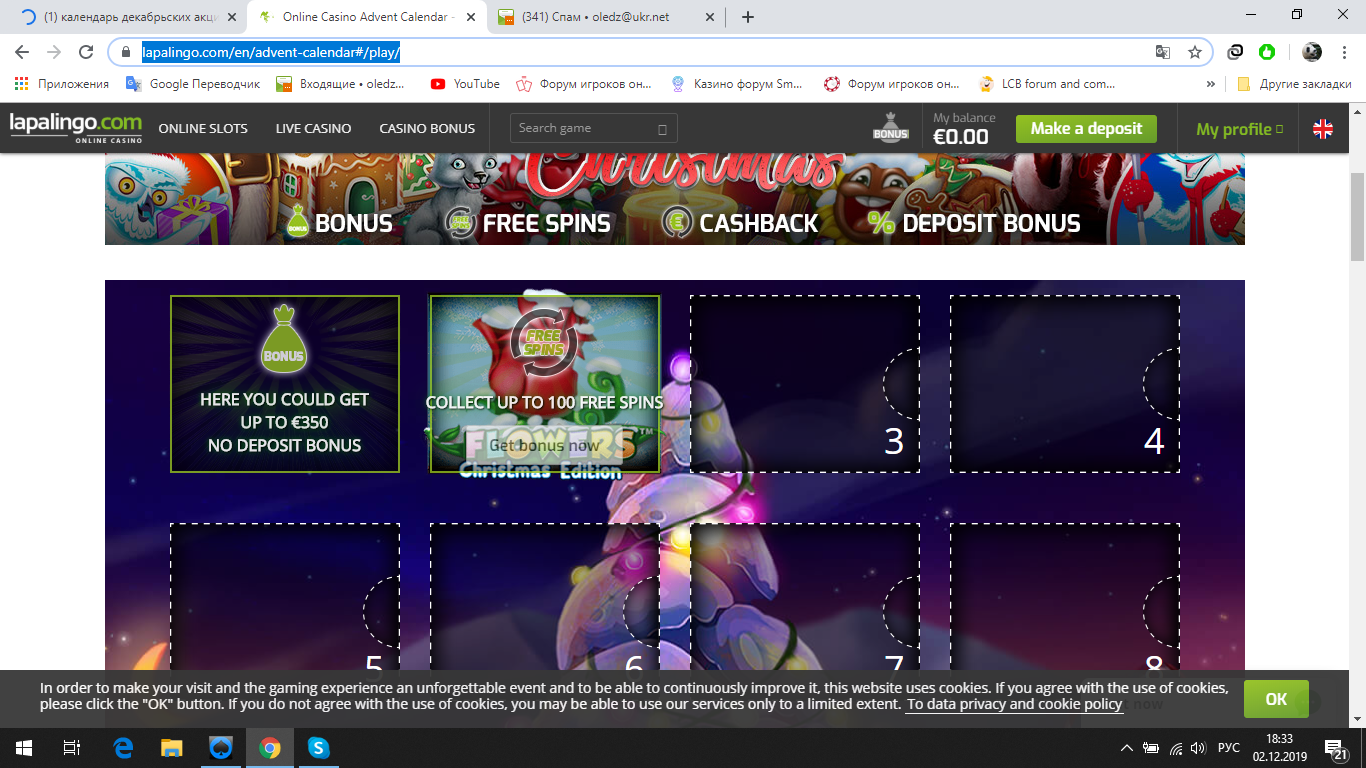Screen dimensions: 1366x768
Task: Click the page vertical scrollbar thumb
Action: click(1358, 215)
